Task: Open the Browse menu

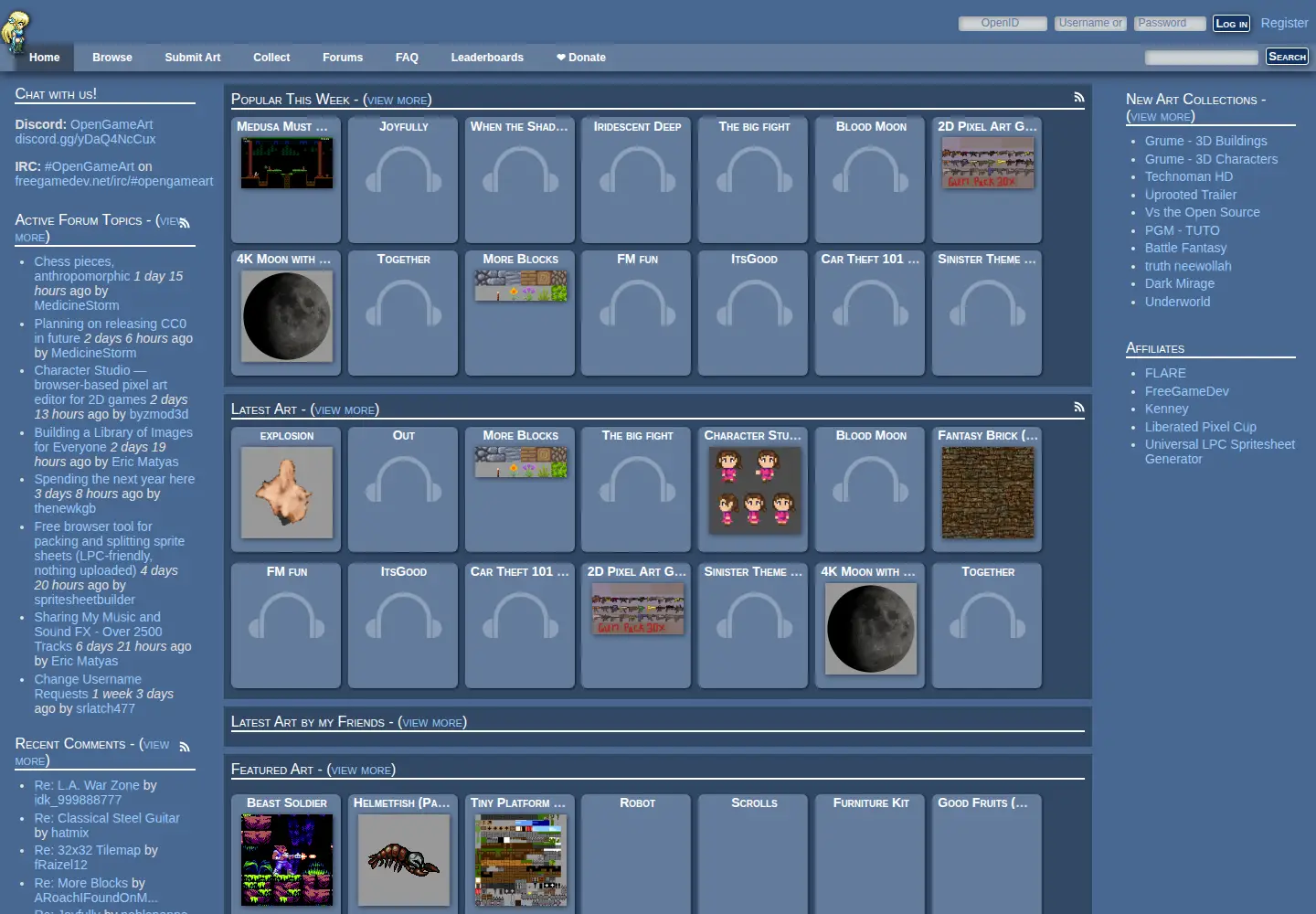Action: tap(112, 58)
